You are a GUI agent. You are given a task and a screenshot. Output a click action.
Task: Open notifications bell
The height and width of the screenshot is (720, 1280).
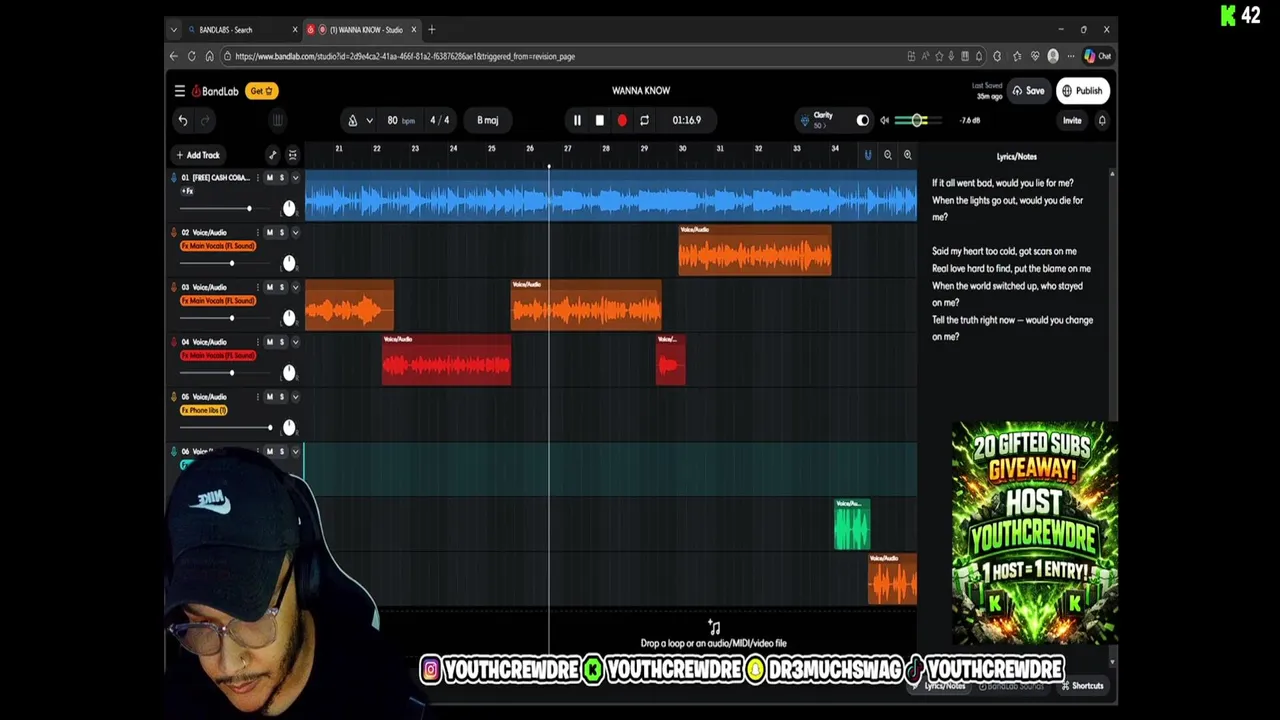(1102, 120)
